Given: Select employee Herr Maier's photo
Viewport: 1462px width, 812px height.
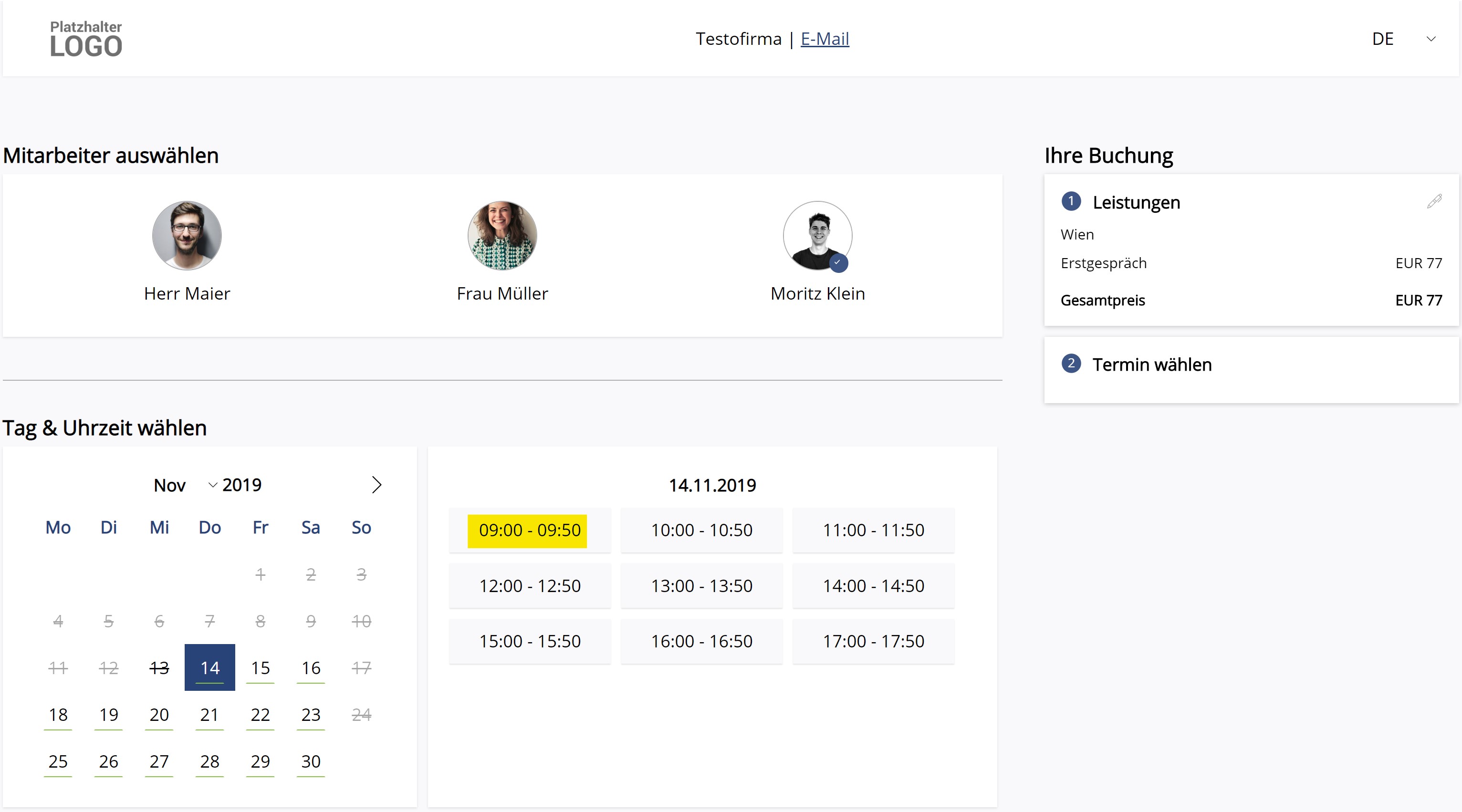Looking at the screenshot, I should click(187, 236).
